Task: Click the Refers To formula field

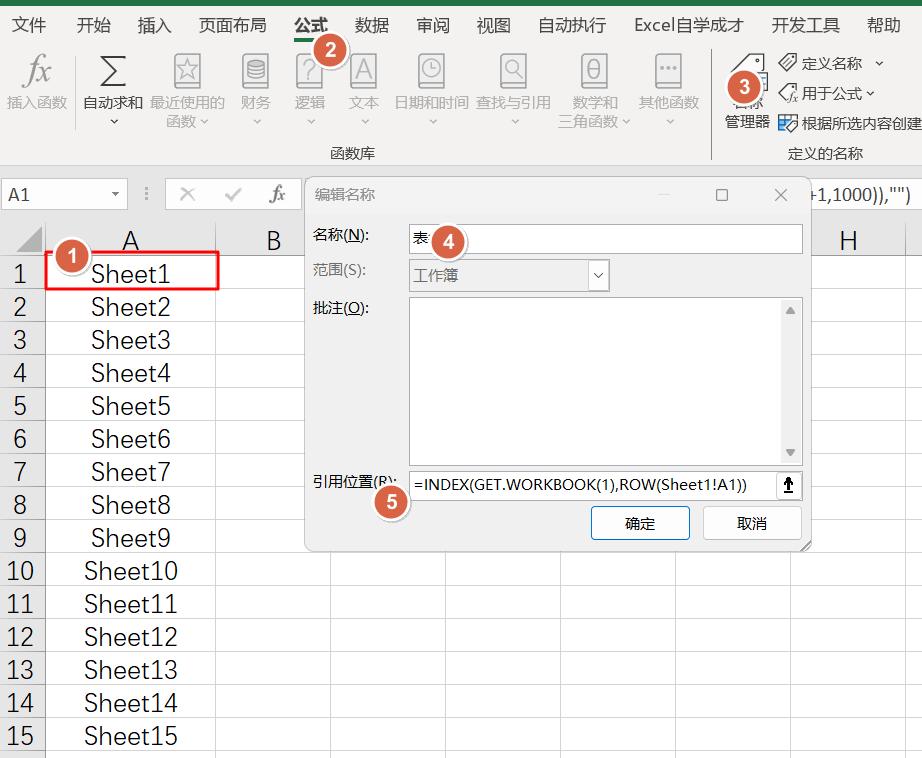Action: [x=593, y=485]
